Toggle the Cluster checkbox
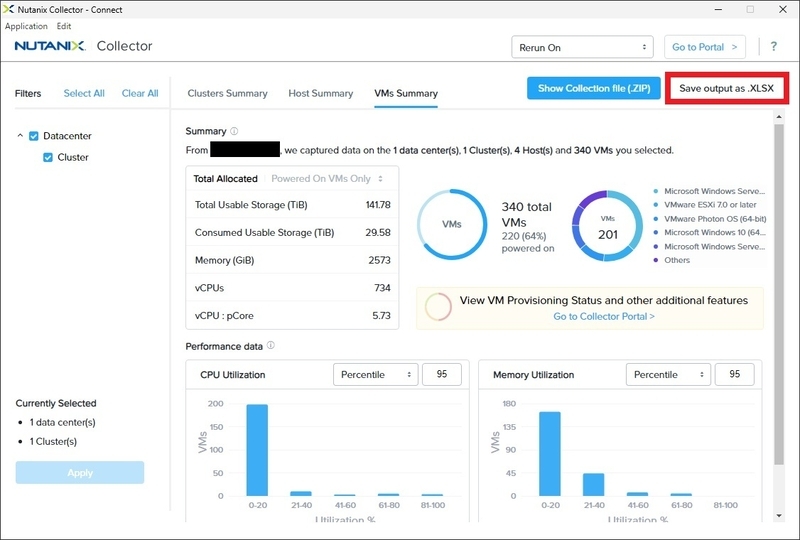800x540 pixels. [x=48, y=157]
